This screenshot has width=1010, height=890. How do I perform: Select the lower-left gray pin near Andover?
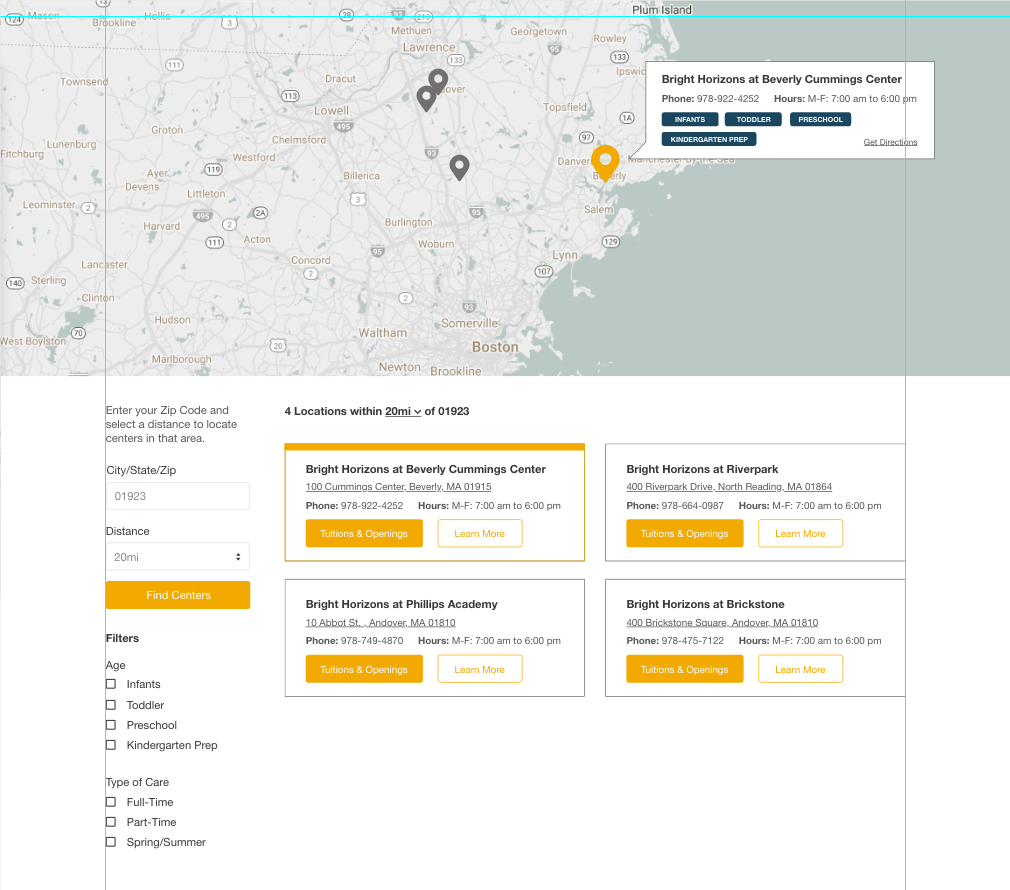click(x=426, y=99)
